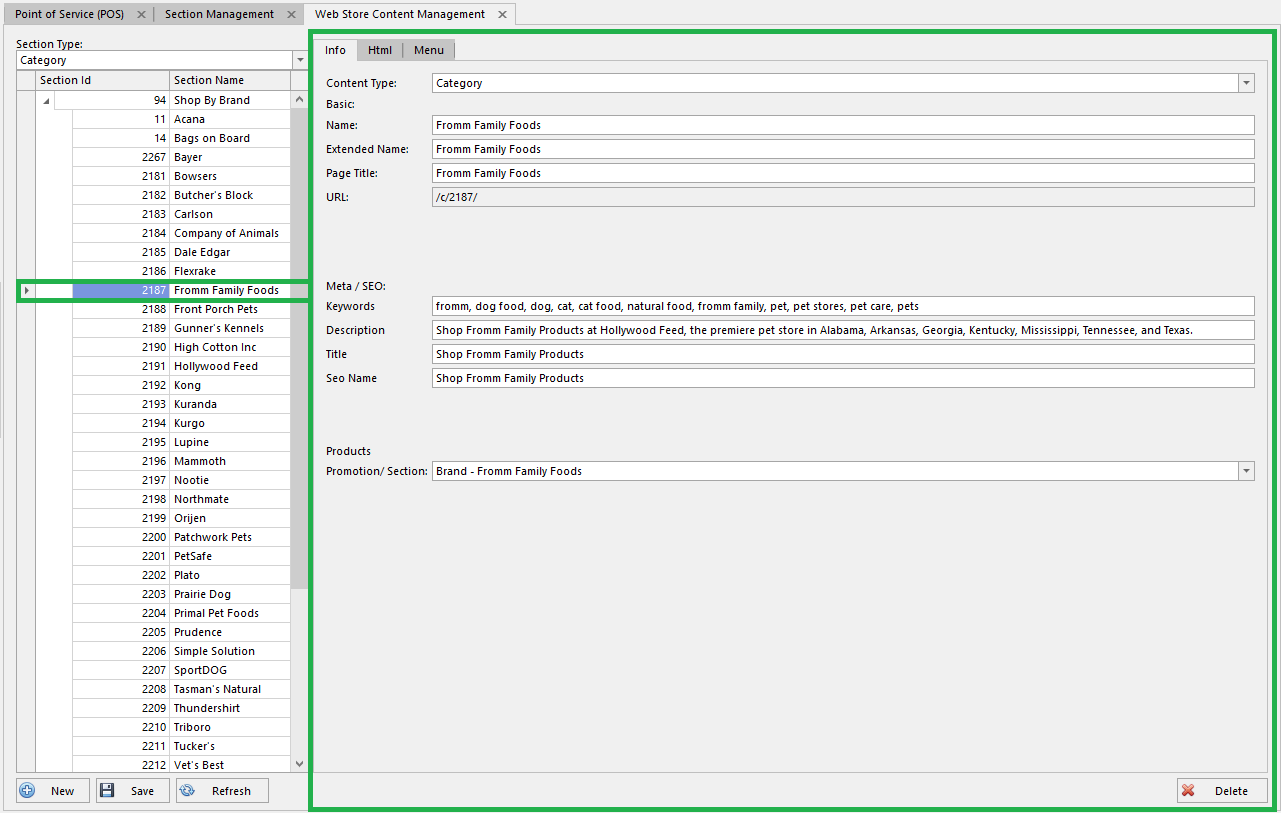Click the Refresh button's arrows icon
This screenshot has height=813, width=1281.
pos(187,790)
